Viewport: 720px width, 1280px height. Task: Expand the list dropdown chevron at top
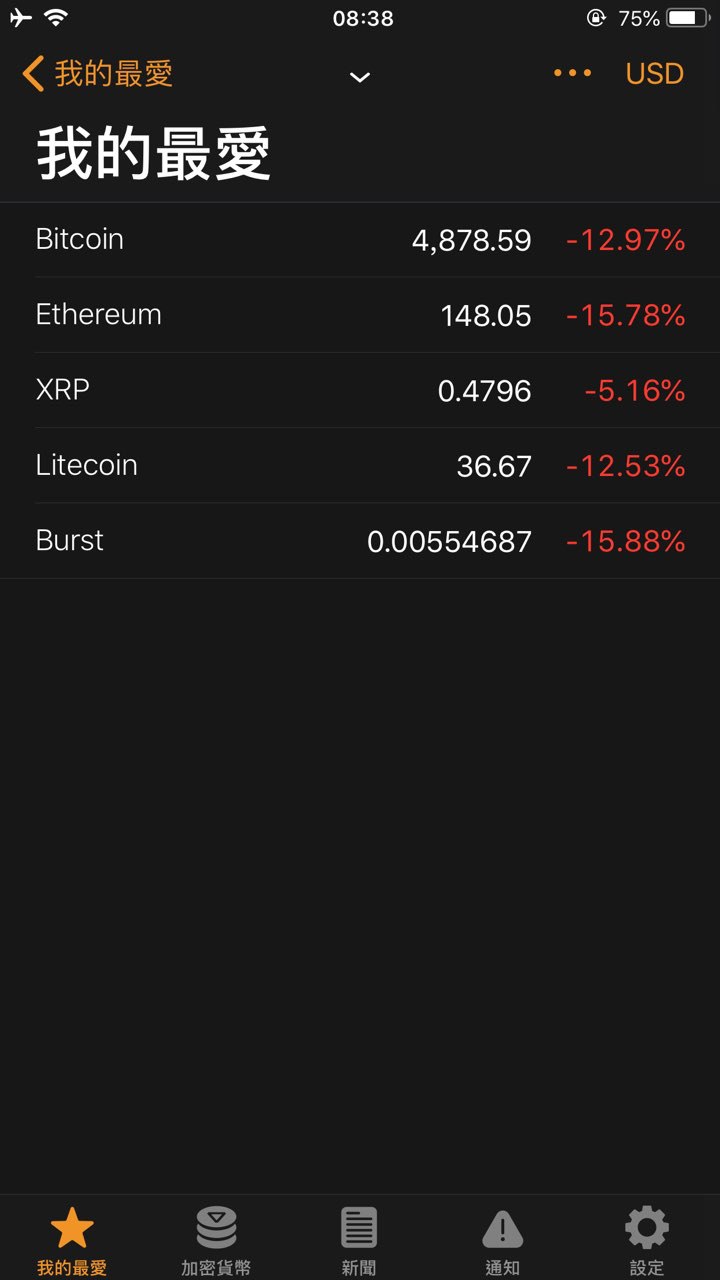[x=360, y=77]
